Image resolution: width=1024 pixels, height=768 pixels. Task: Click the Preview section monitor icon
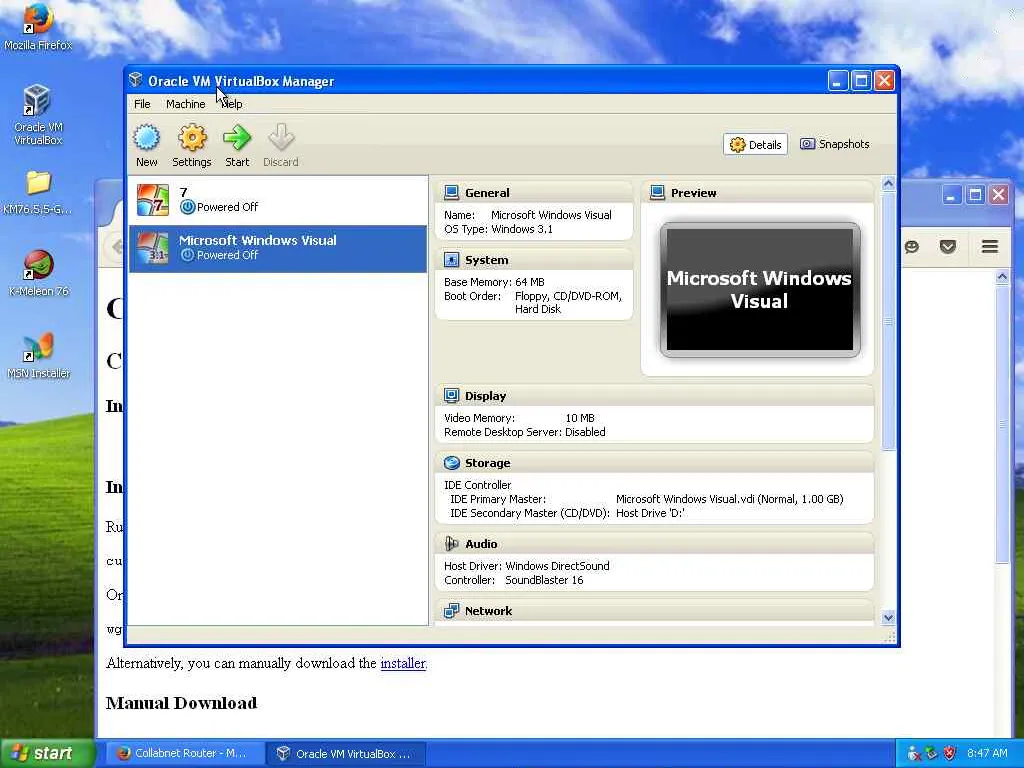[x=657, y=193]
